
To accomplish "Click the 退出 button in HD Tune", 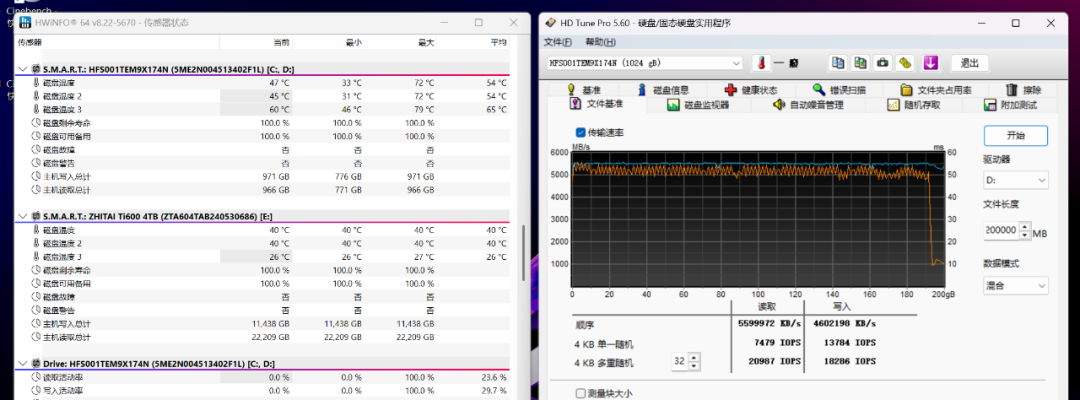I will click(970, 63).
